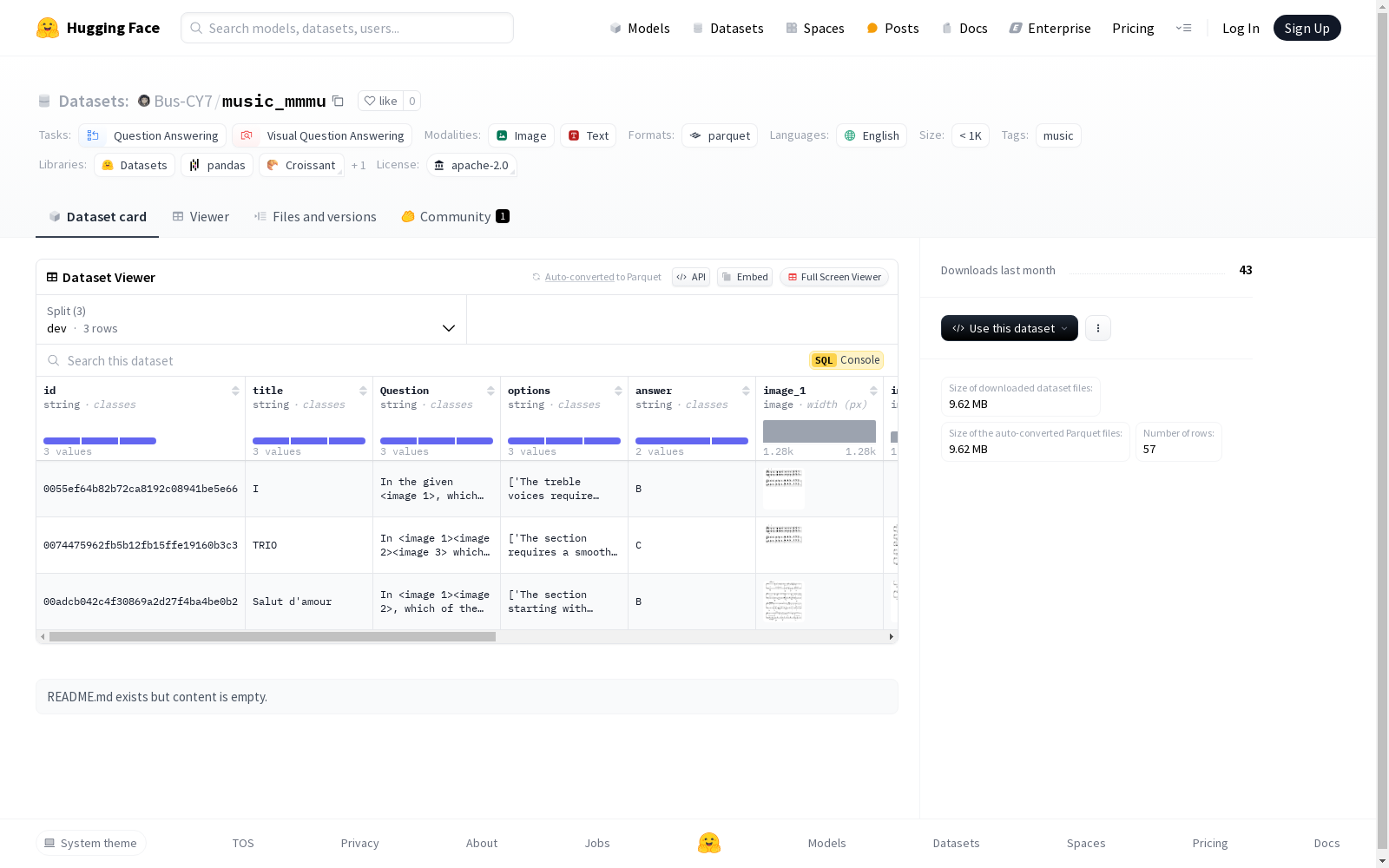This screenshot has width=1389, height=868.
Task: Open Enterprise in top navigation
Action: pyautogui.click(x=1050, y=28)
